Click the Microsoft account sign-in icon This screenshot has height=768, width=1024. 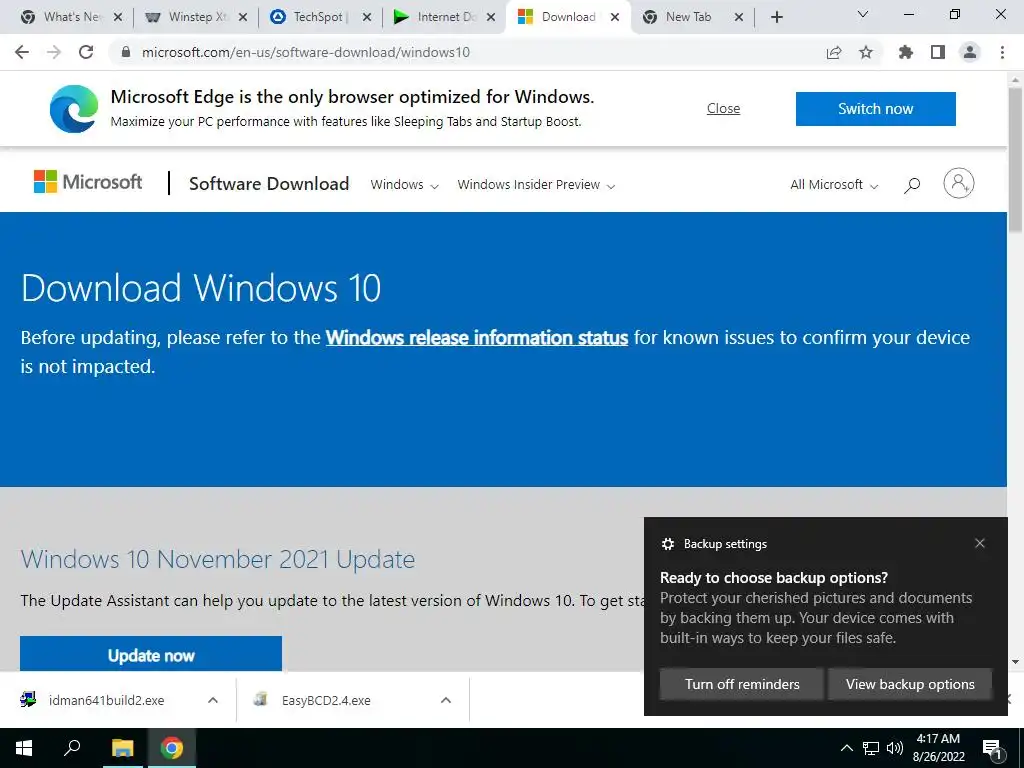tap(959, 184)
